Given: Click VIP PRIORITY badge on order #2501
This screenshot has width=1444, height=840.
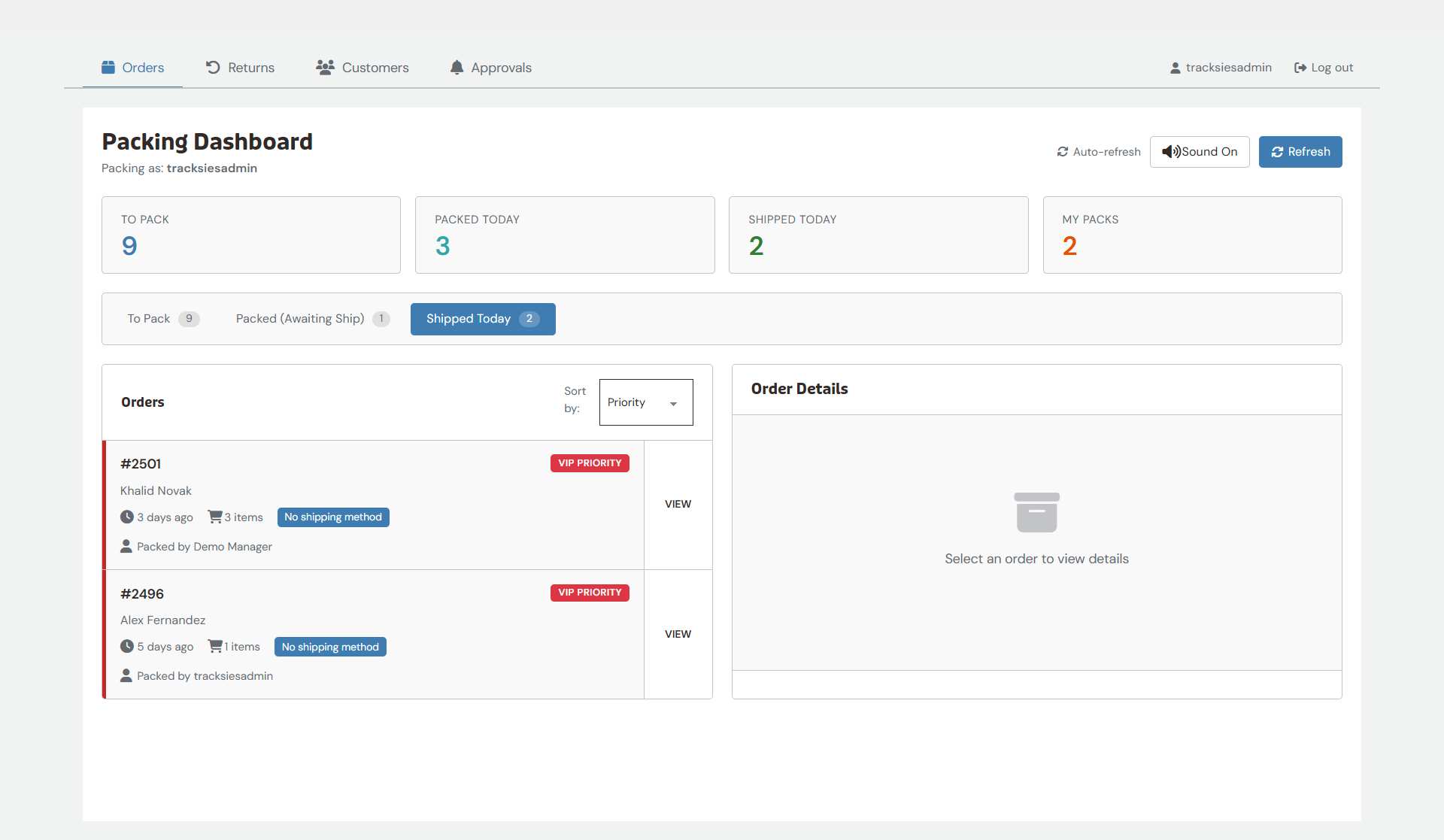Looking at the screenshot, I should point(590,463).
